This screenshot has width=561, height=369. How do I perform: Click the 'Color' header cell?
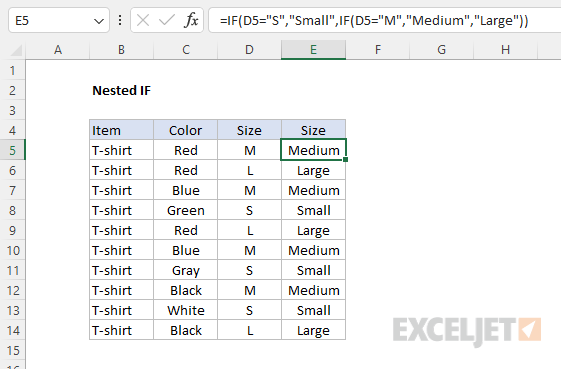(185, 130)
